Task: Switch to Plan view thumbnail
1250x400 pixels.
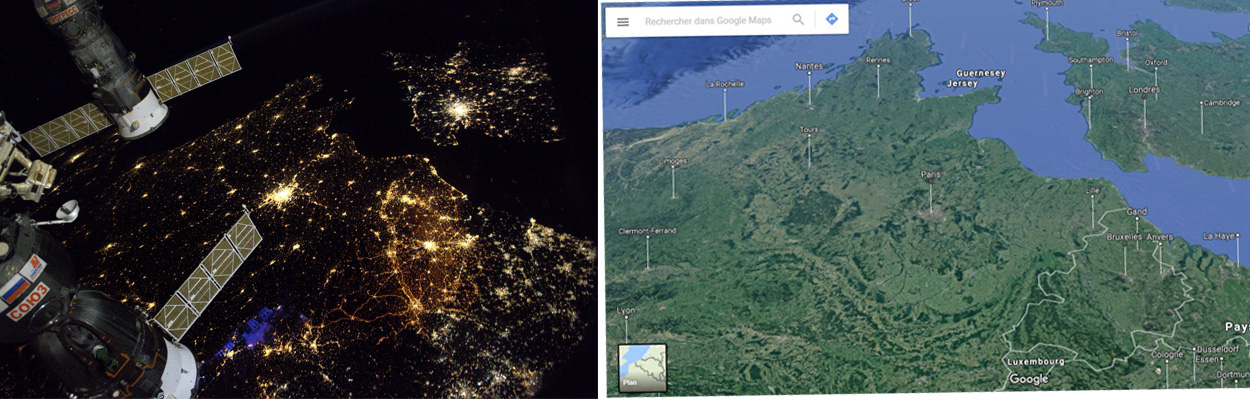Action: 642,369
